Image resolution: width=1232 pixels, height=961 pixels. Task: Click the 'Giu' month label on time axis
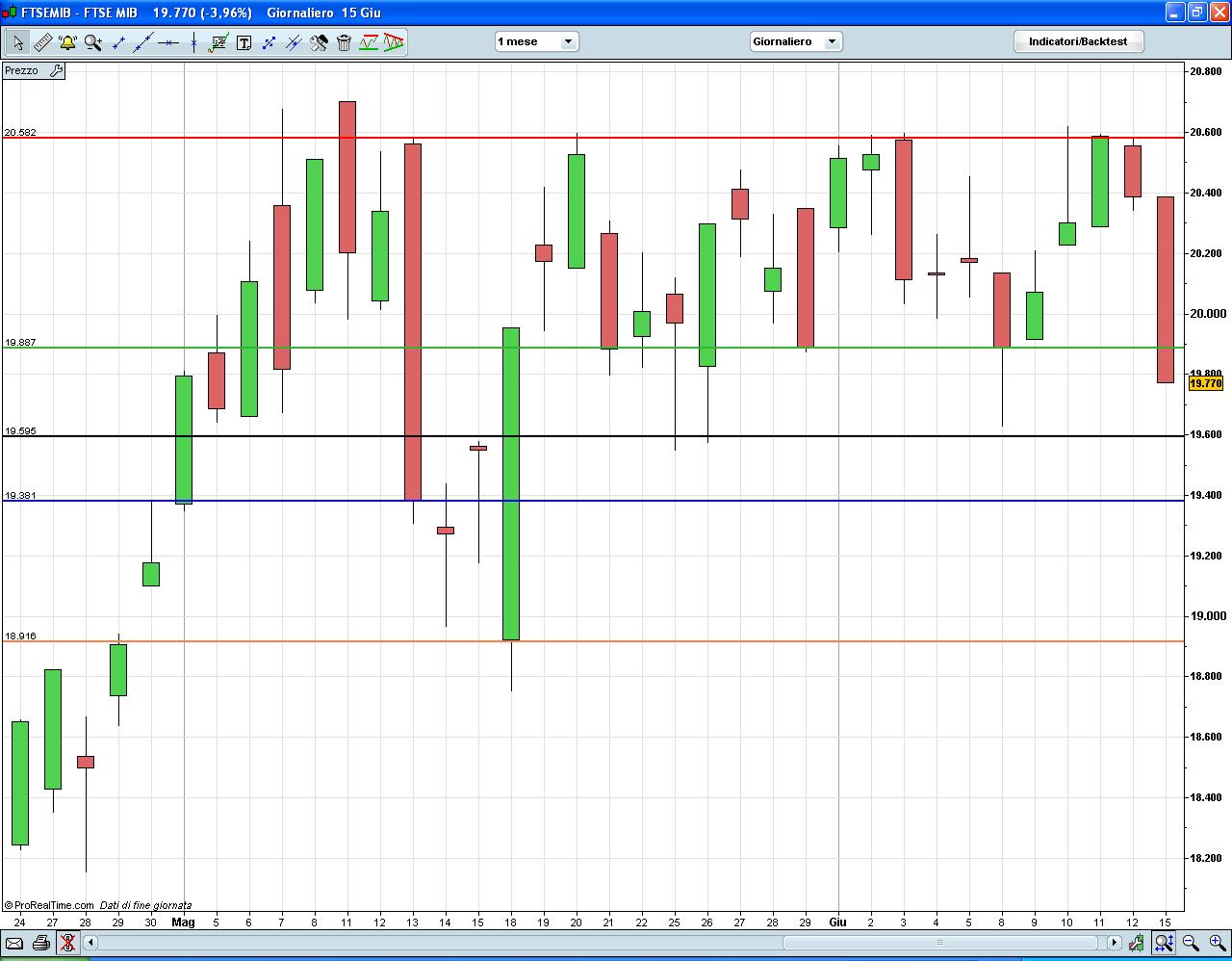click(x=837, y=922)
